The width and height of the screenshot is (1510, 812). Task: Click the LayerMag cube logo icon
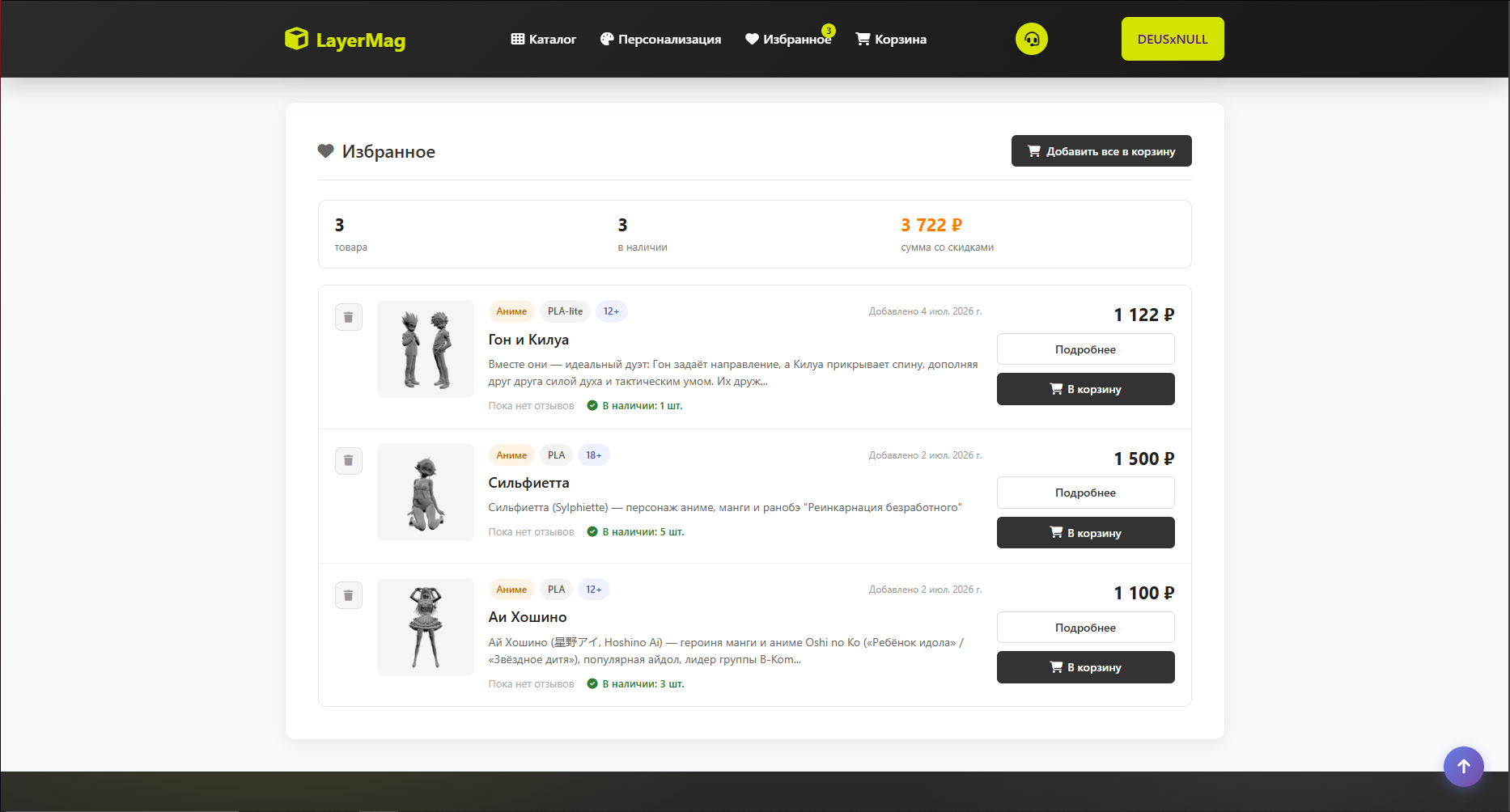297,39
